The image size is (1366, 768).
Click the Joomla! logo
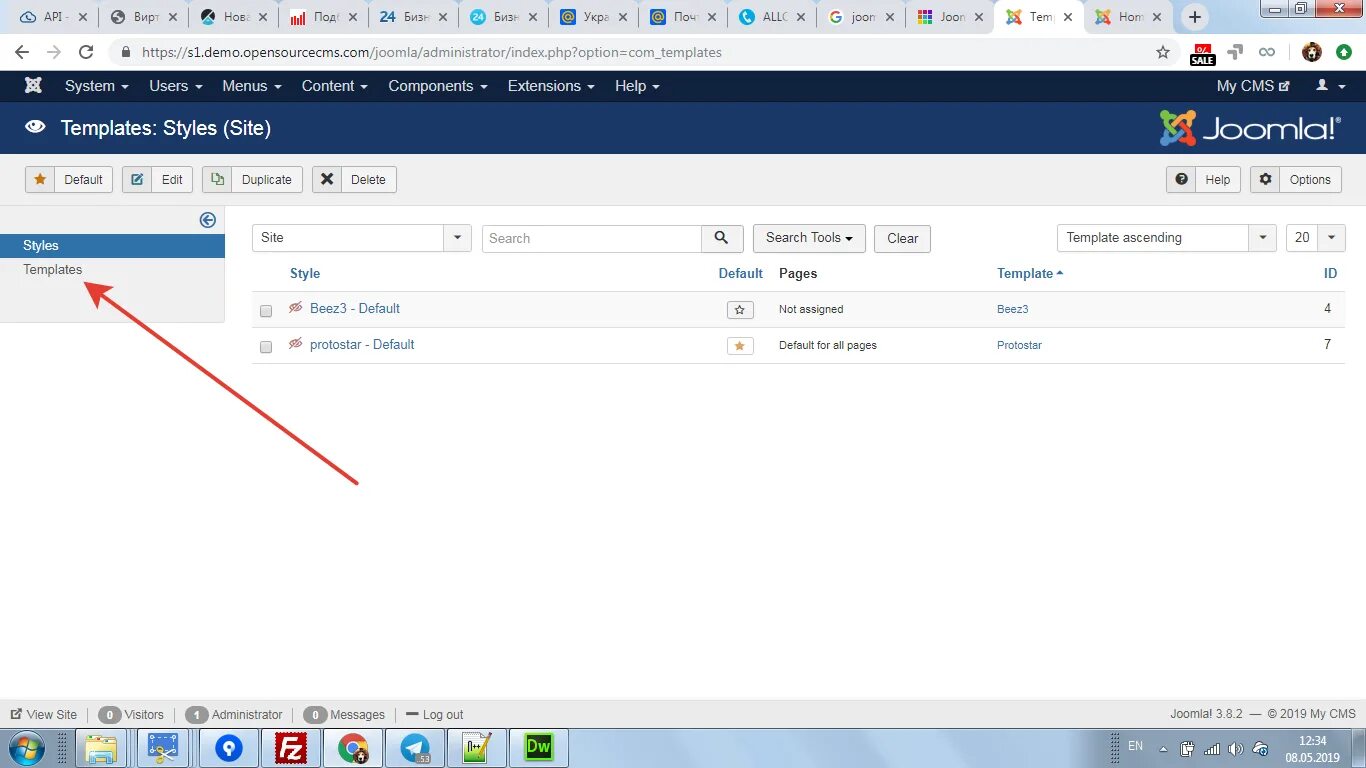click(1250, 128)
